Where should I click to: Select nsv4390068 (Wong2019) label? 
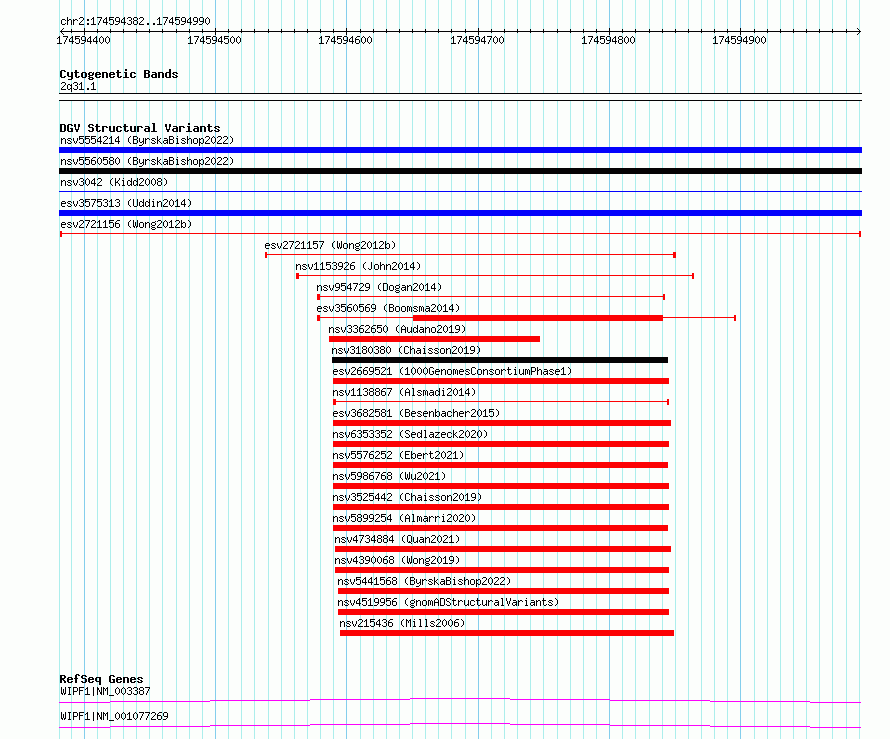[x=397, y=560]
